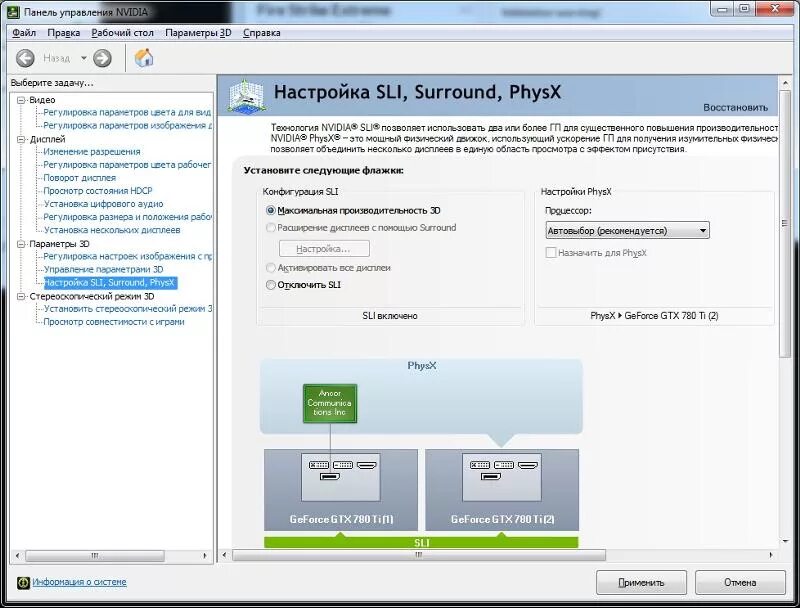Open Просмотр состояния HDCP page
This screenshot has width=800, height=608.
[x=98, y=191]
